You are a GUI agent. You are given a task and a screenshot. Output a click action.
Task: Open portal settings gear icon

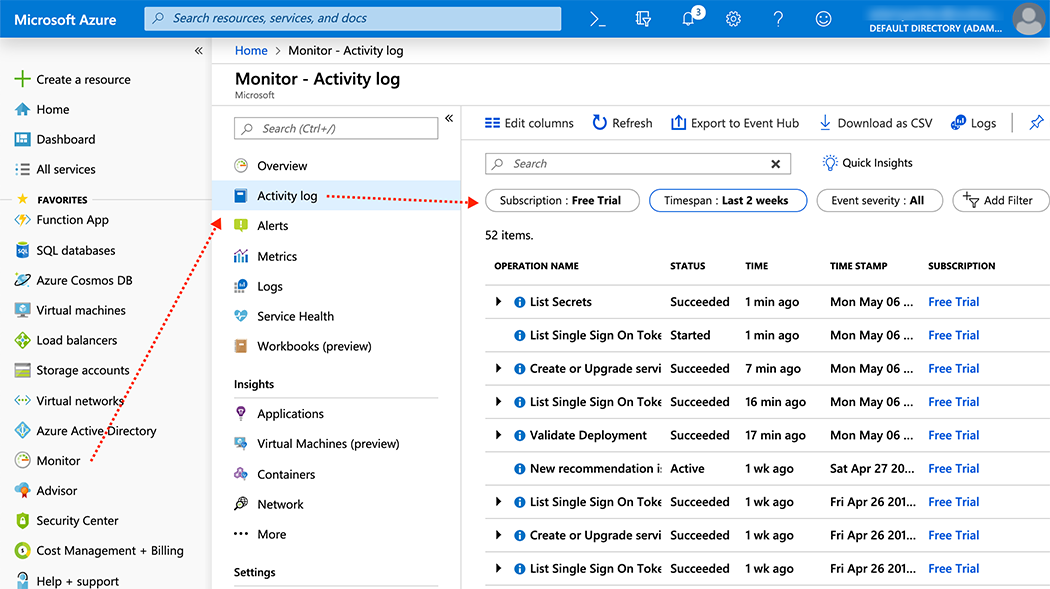733,19
